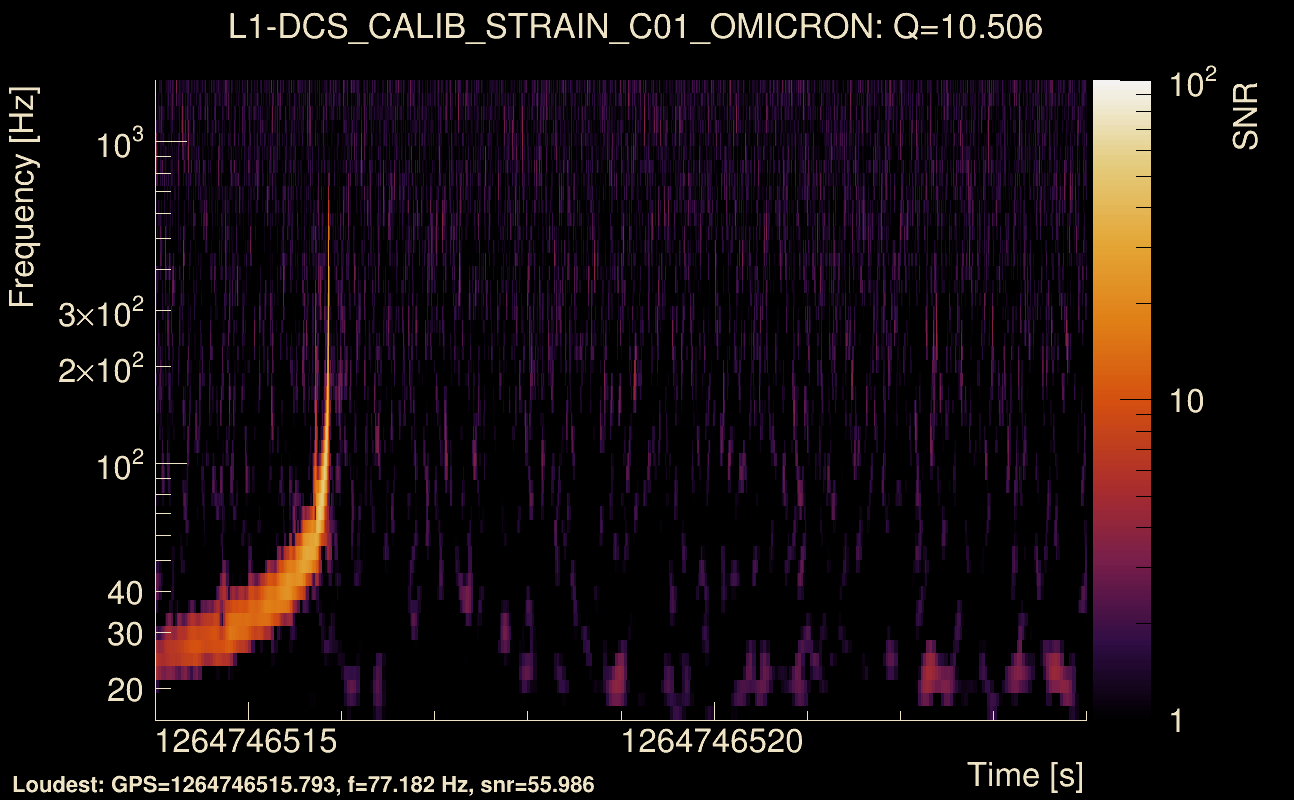This screenshot has width=1294, height=800.
Task: Click the Loudest GPS info text
Action: [x=304, y=785]
